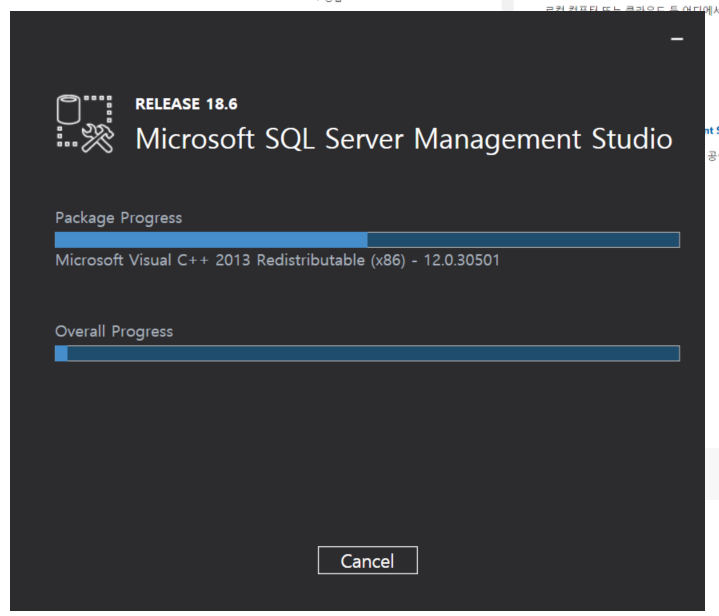The image size is (719, 616).
Task: Click the 'Package Progress' label
Action: coord(118,218)
